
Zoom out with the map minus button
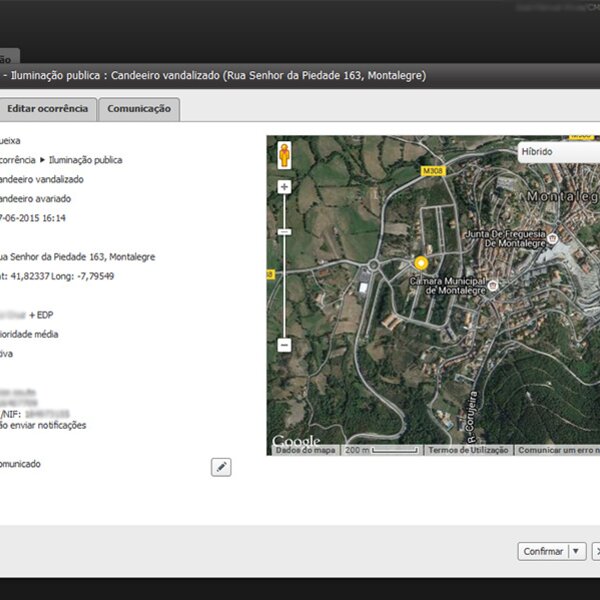[284, 345]
